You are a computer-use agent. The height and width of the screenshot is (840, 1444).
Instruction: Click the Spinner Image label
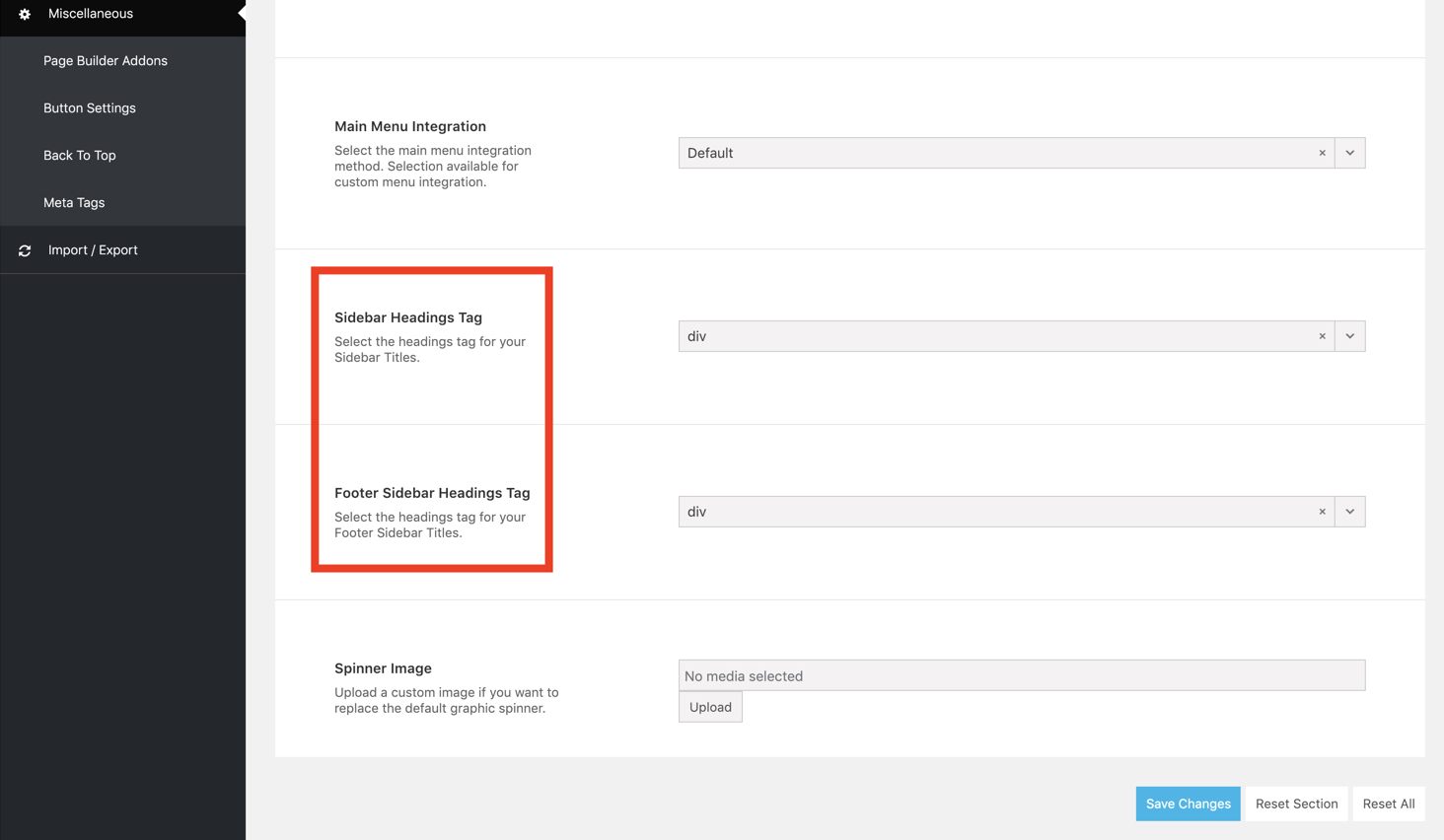point(383,668)
